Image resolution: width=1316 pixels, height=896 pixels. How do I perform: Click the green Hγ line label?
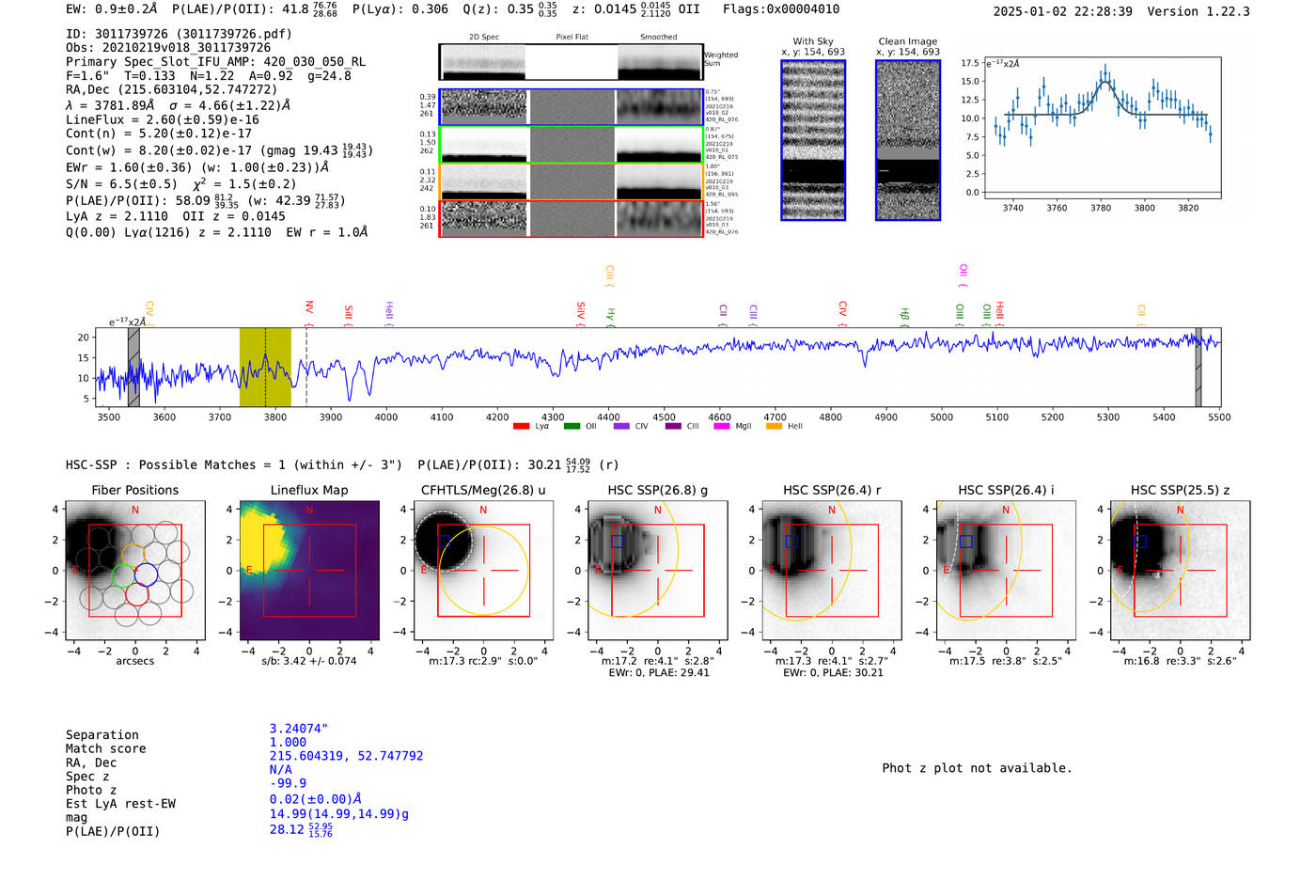click(x=610, y=316)
